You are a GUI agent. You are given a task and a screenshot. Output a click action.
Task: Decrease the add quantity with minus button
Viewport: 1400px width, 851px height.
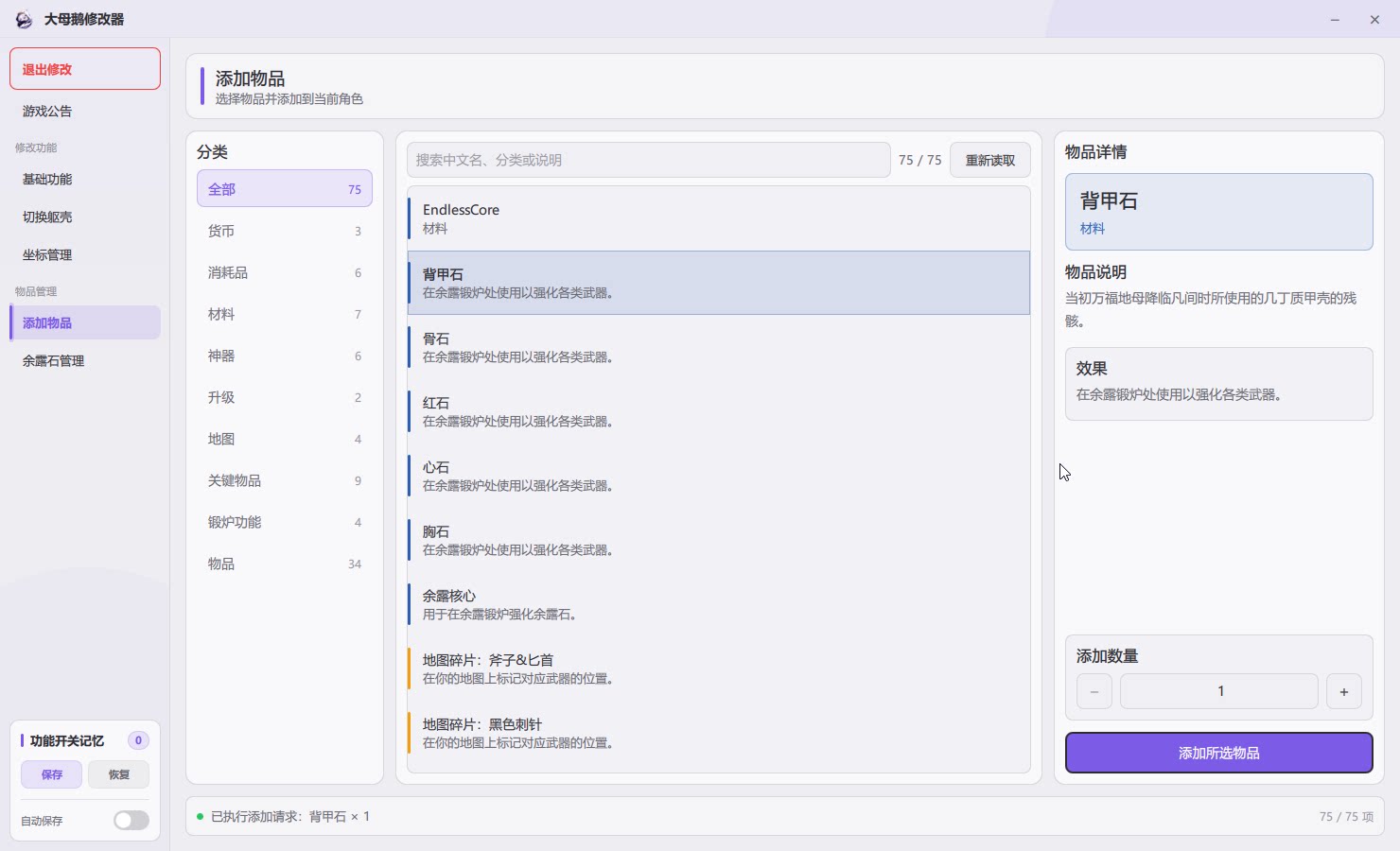pyautogui.click(x=1094, y=691)
